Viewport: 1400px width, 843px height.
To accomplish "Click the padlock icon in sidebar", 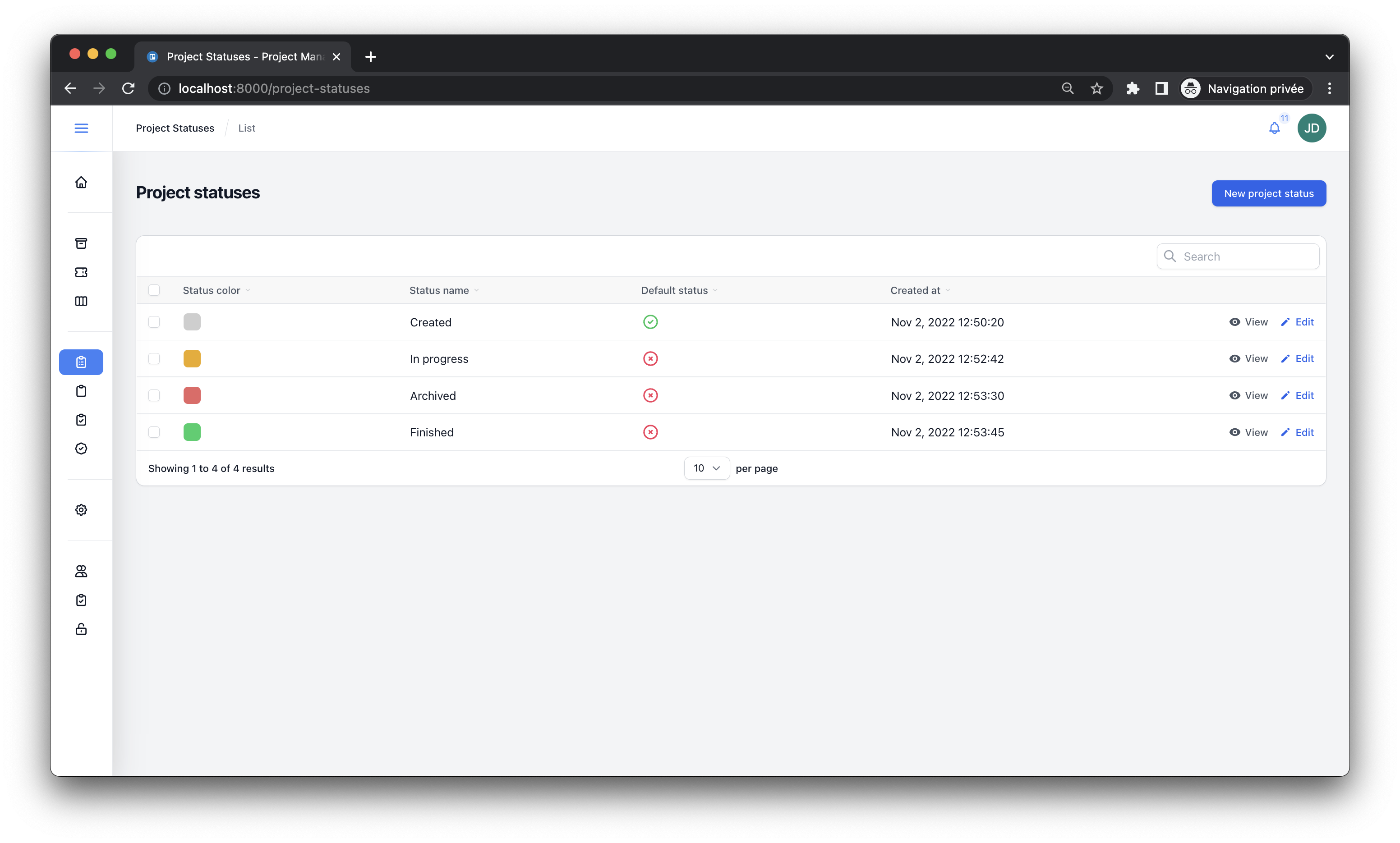I will (81, 629).
